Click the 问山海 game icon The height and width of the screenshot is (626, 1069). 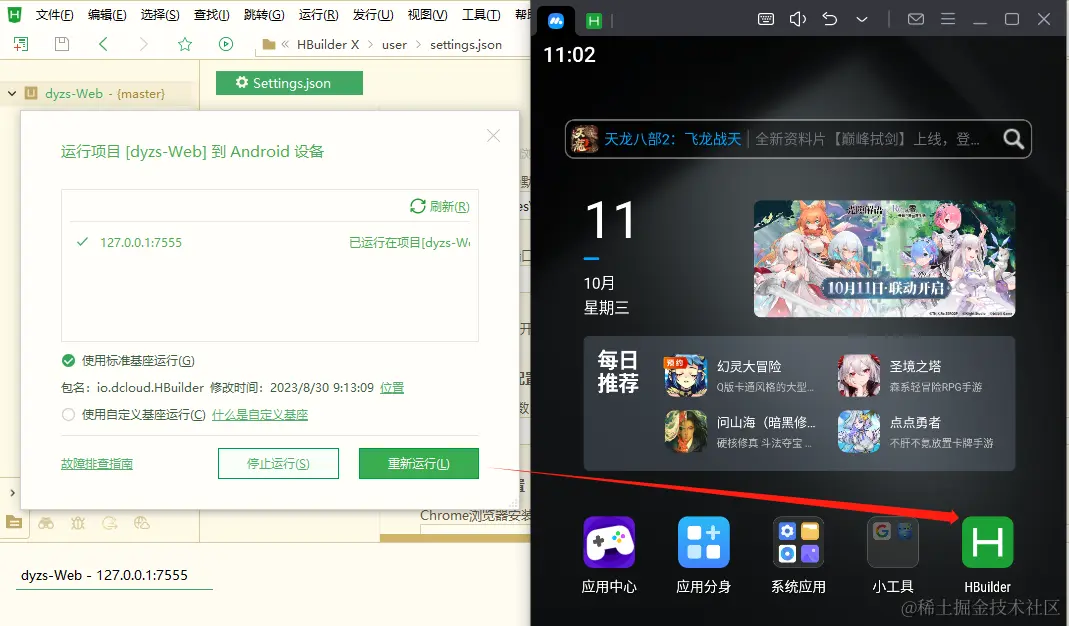686,431
